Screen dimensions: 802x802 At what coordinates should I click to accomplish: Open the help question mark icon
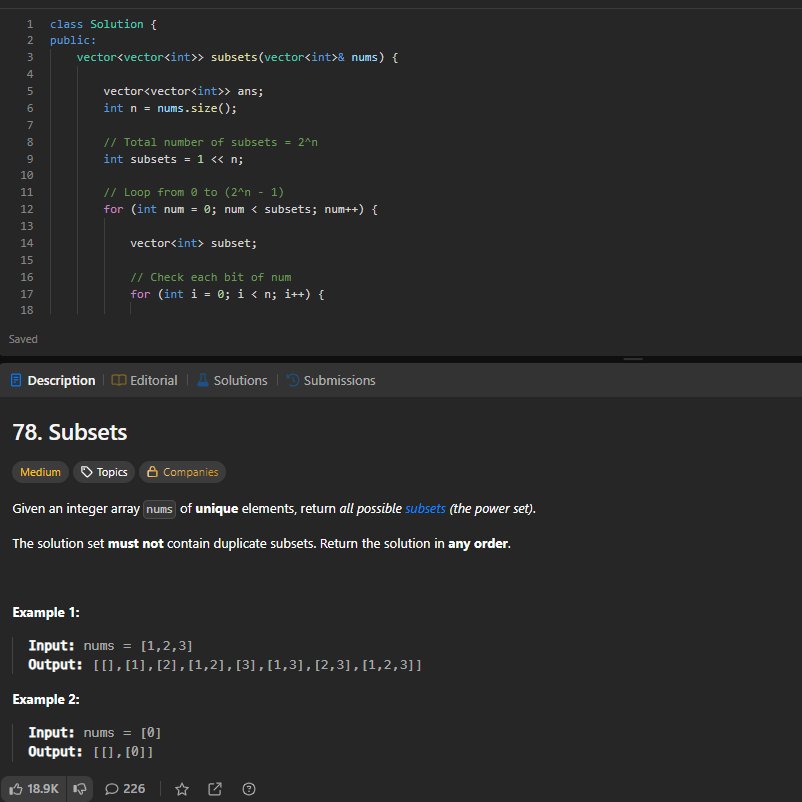pyautogui.click(x=249, y=789)
